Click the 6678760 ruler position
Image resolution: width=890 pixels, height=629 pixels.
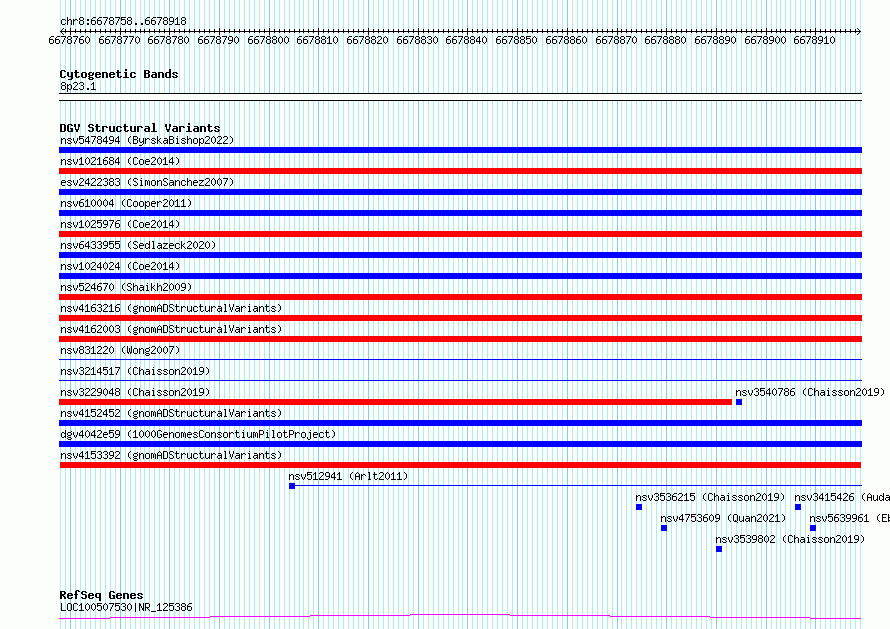coord(69,40)
